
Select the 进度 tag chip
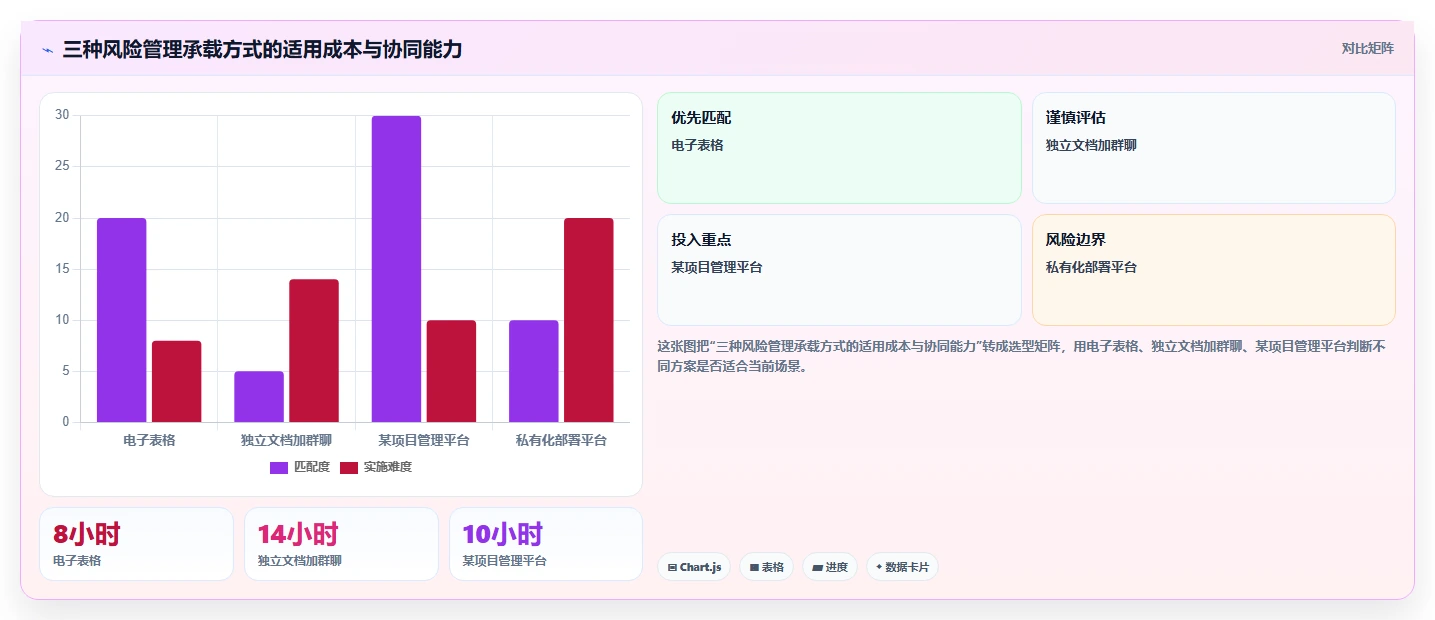coord(830,567)
